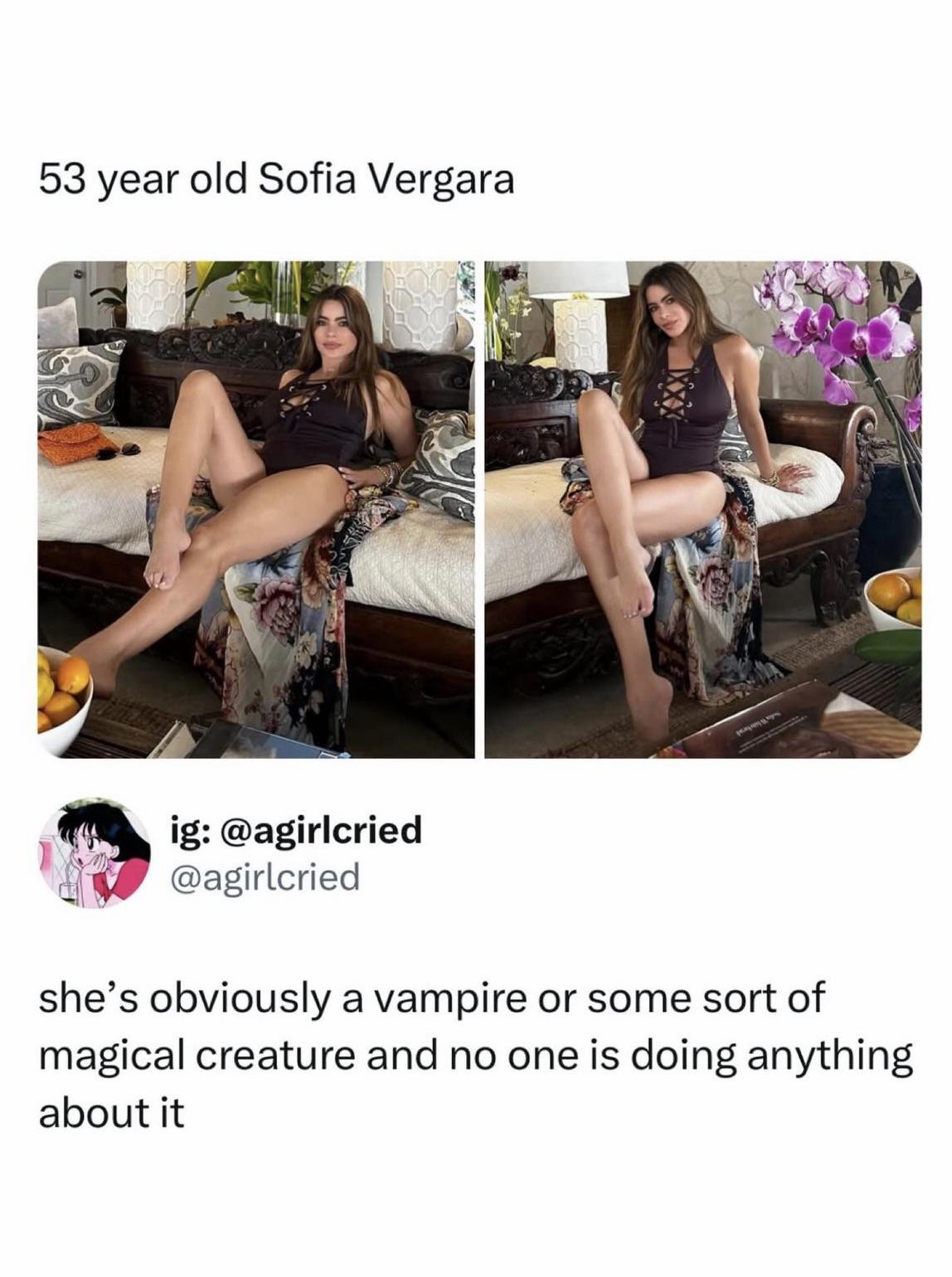Image resolution: width=952 pixels, height=1277 pixels.
Task: Click the gray @agirlcried handle
Action: click(264, 876)
